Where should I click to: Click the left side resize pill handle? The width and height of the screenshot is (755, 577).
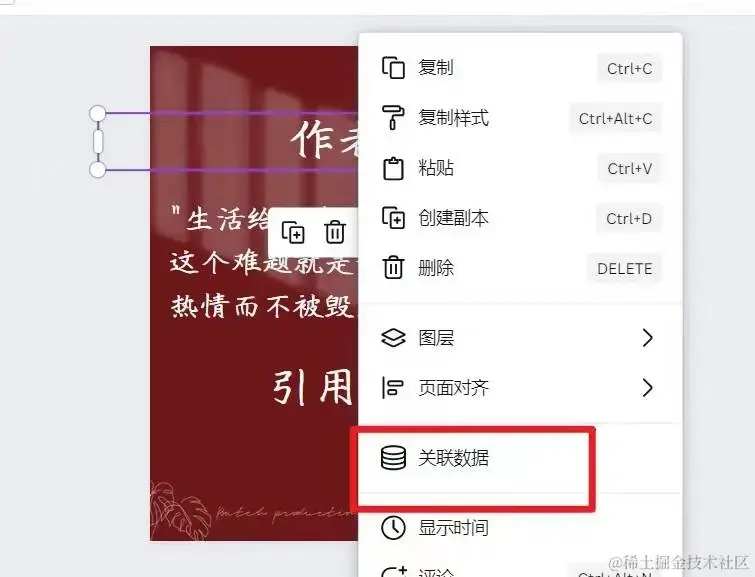(98, 142)
